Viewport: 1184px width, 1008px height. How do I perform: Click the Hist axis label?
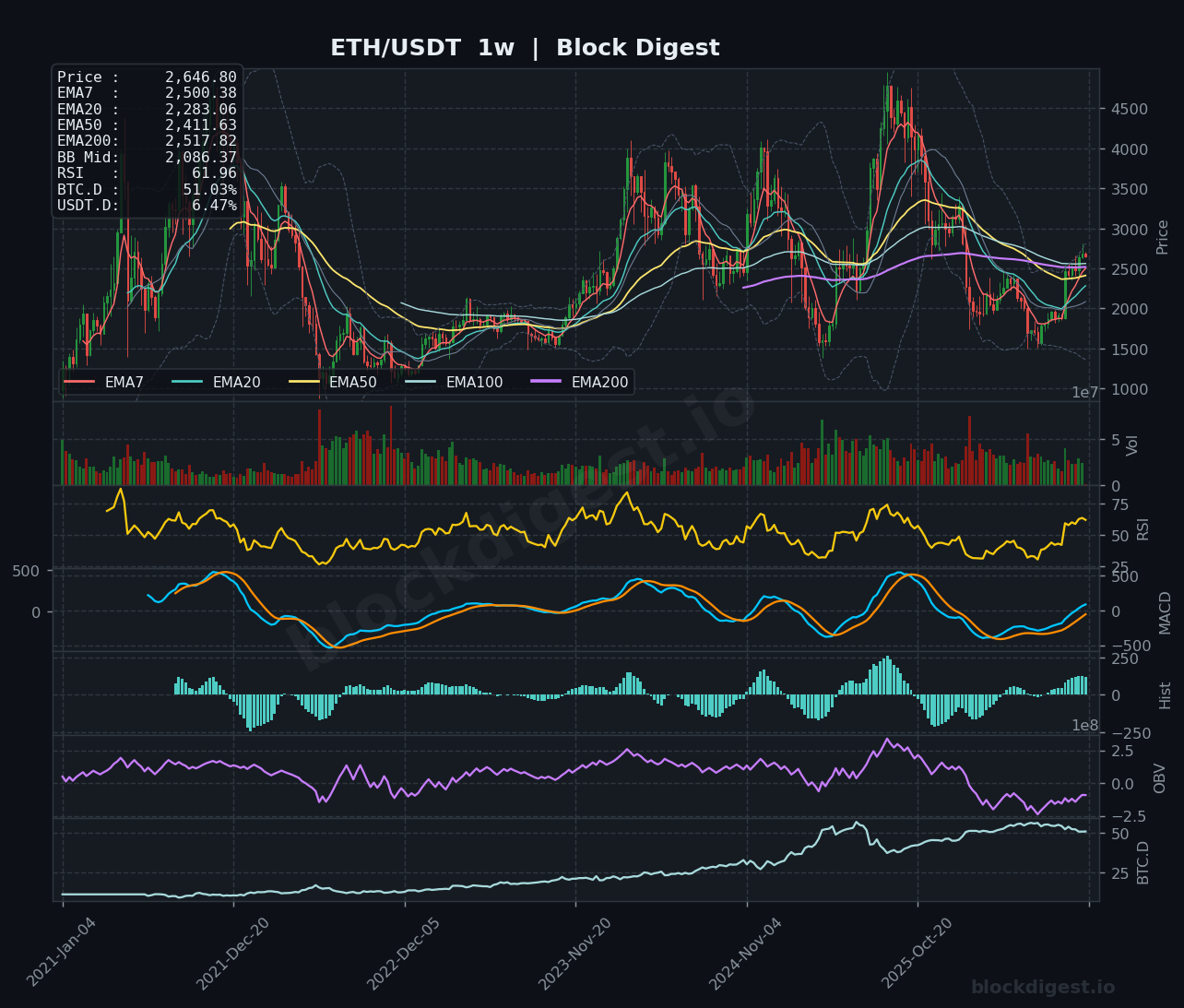tap(1165, 694)
